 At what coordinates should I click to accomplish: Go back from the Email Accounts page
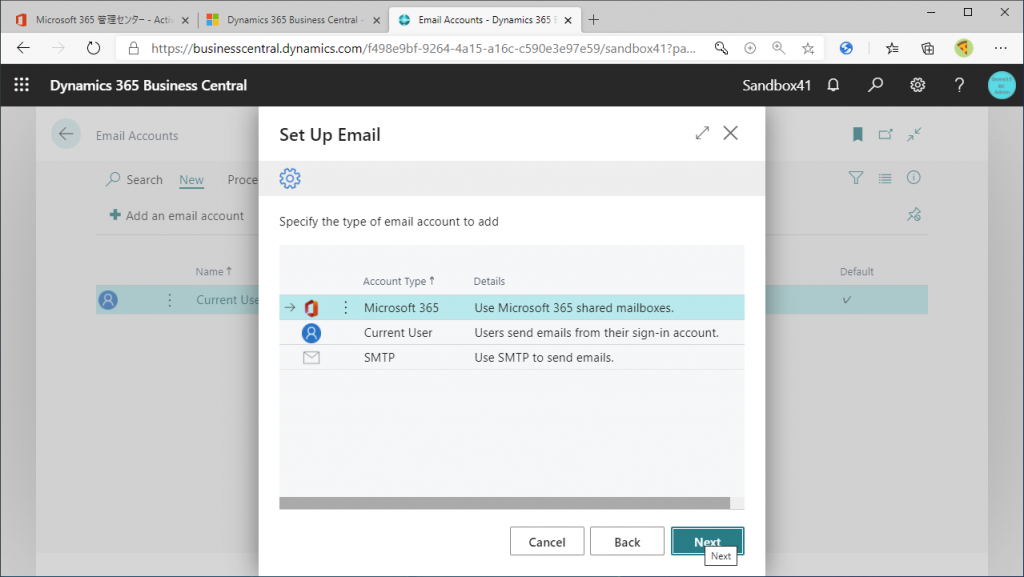coord(66,134)
